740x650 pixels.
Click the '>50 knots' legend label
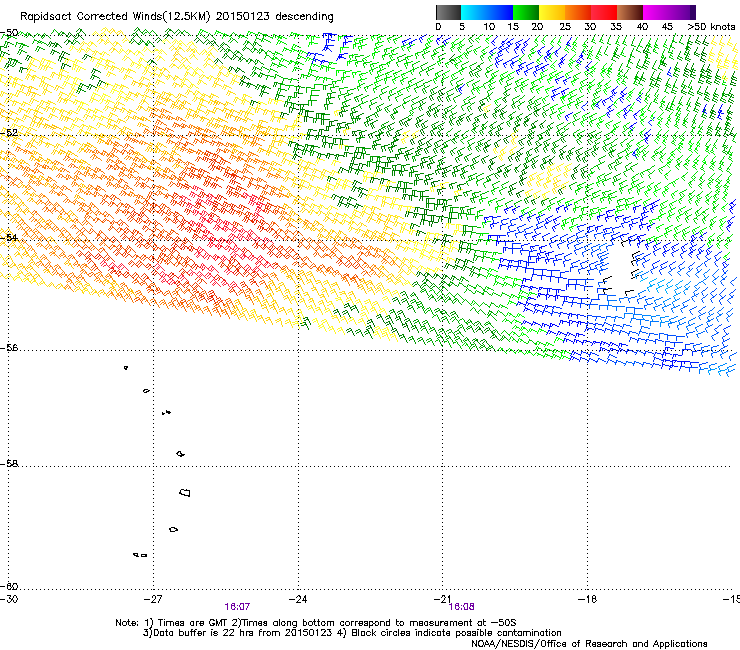point(711,27)
